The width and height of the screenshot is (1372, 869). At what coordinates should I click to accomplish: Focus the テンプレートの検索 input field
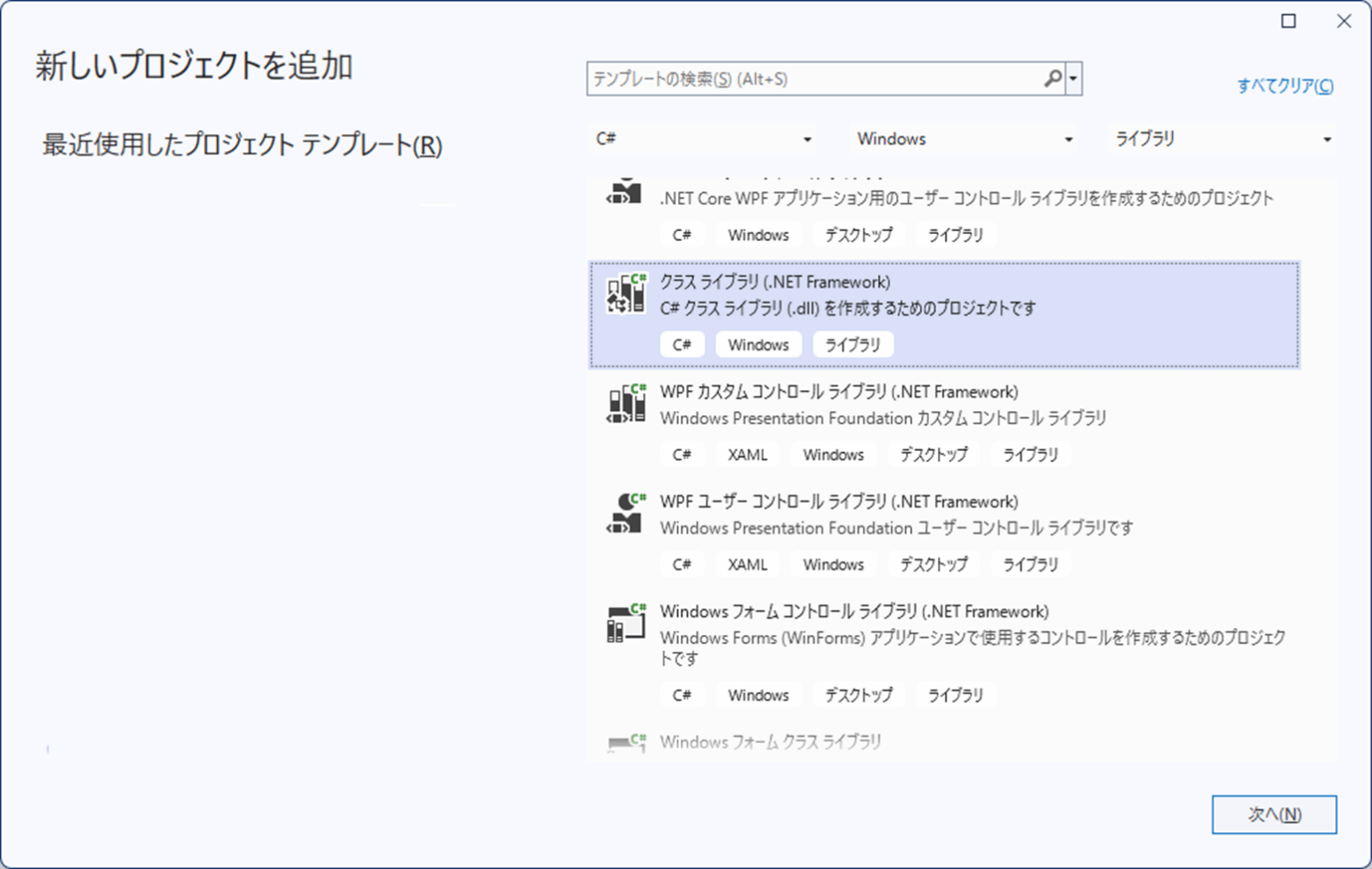pos(815,79)
